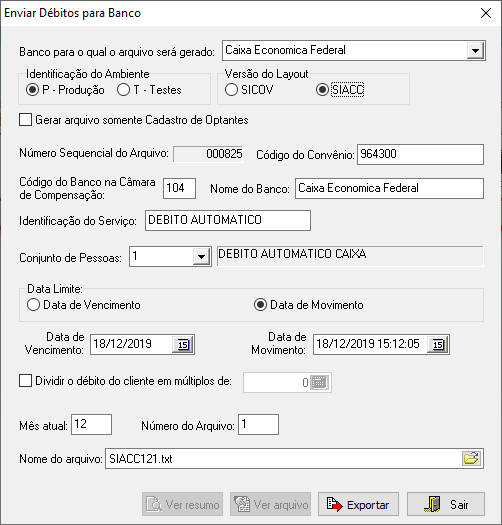Click the Identificação do Serviço text field
Screen dimensions: 502x525
click(228, 220)
